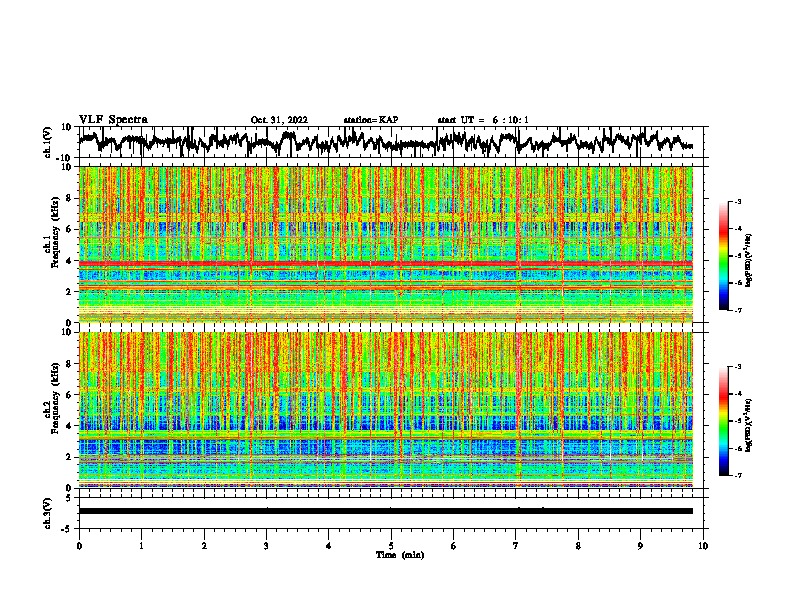Click the ch.1 spectrogram red band near 4 kHz
Viewport: 792px width, 612px height.
385,264
